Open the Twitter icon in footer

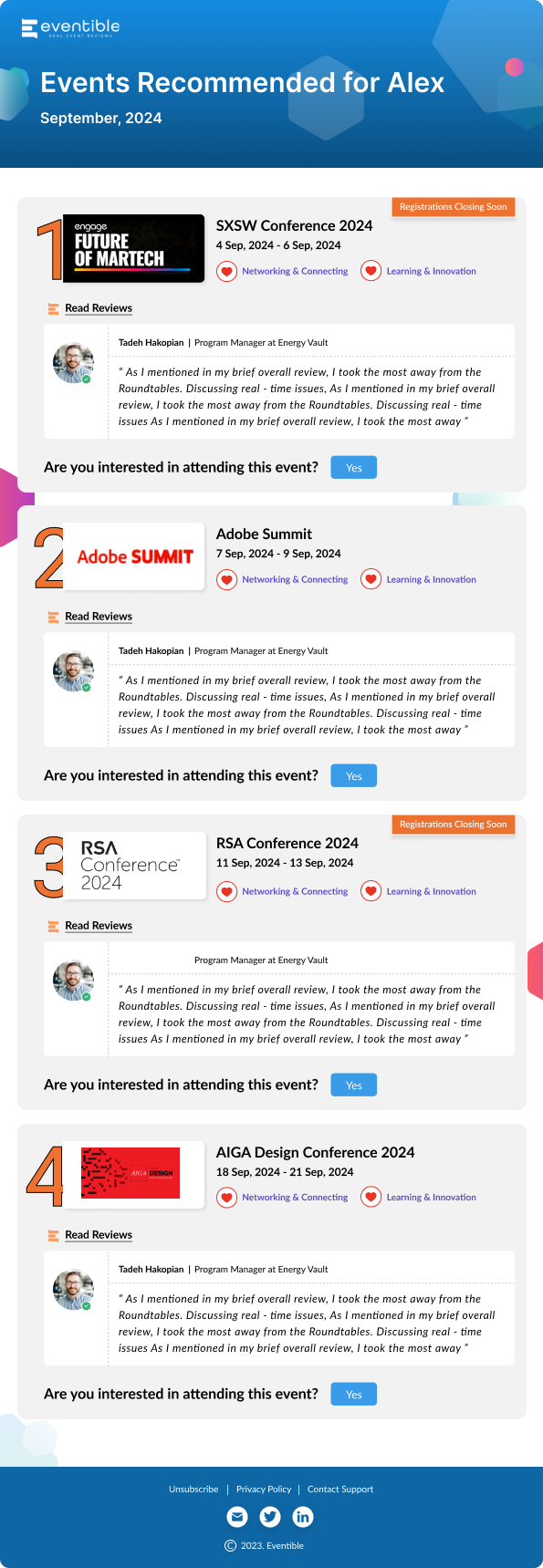click(270, 1517)
